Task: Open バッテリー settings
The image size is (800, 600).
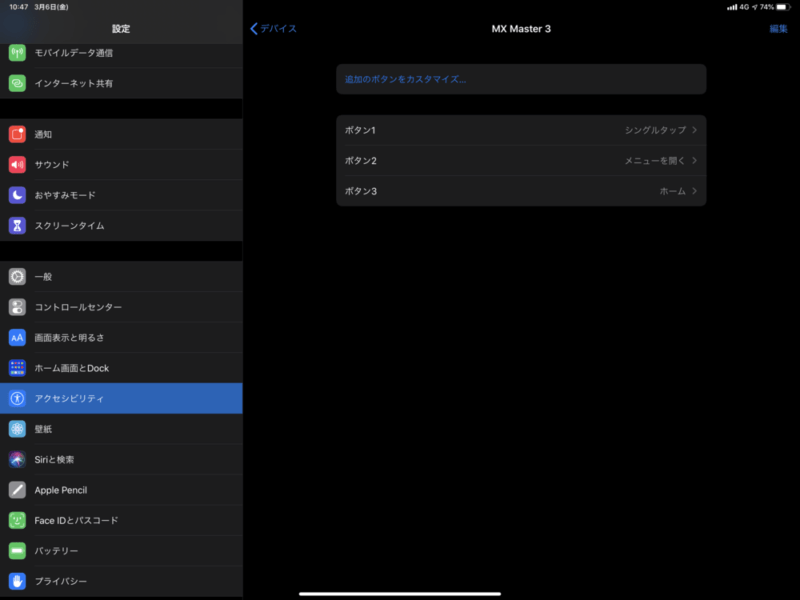Action: (x=121, y=551)
